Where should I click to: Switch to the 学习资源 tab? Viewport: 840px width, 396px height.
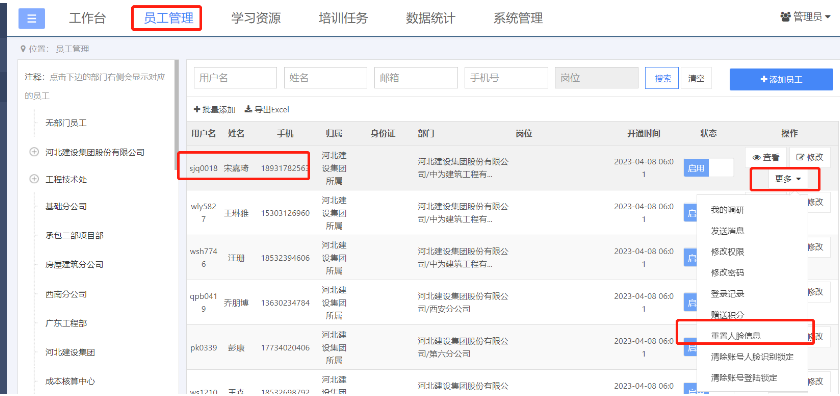(256, 18)
